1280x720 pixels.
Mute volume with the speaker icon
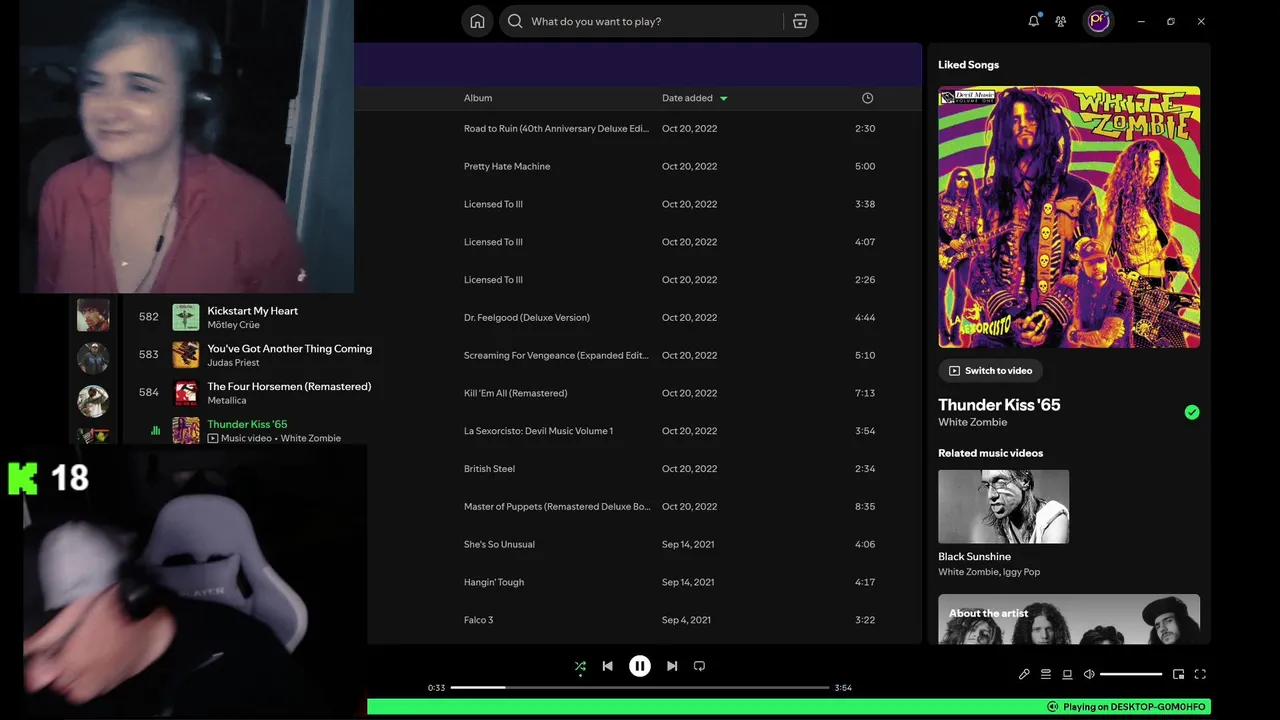click(1089, 674)
